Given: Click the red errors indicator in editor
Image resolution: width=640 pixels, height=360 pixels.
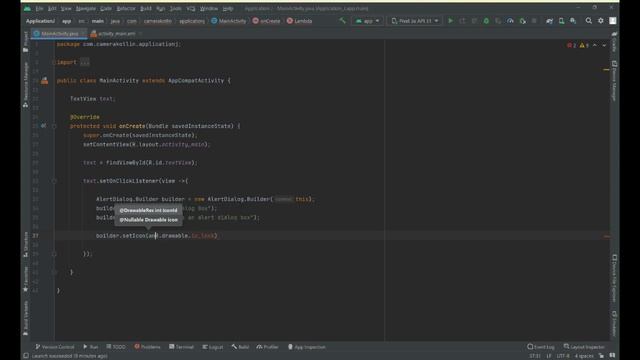Looking at the screenshot, I should tap(571, 45).
